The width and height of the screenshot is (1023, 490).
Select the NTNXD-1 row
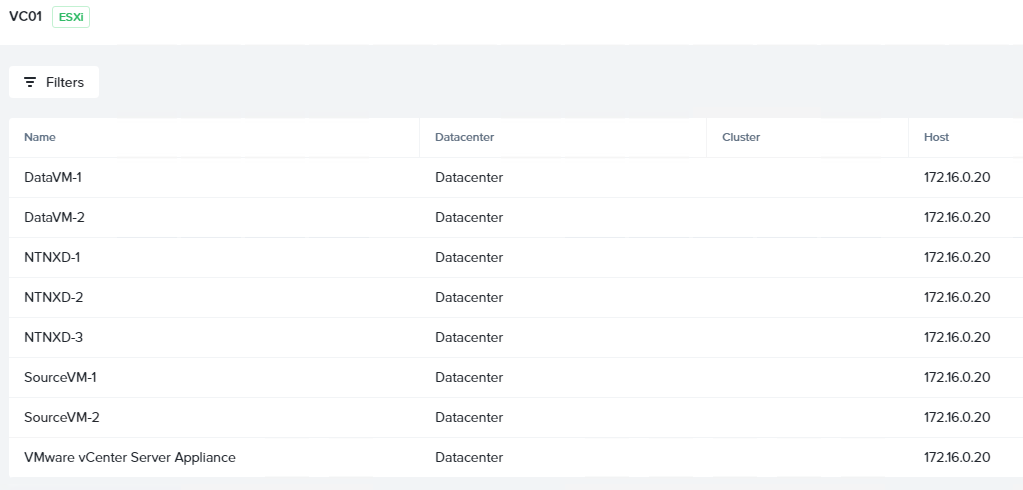(516, 257)
